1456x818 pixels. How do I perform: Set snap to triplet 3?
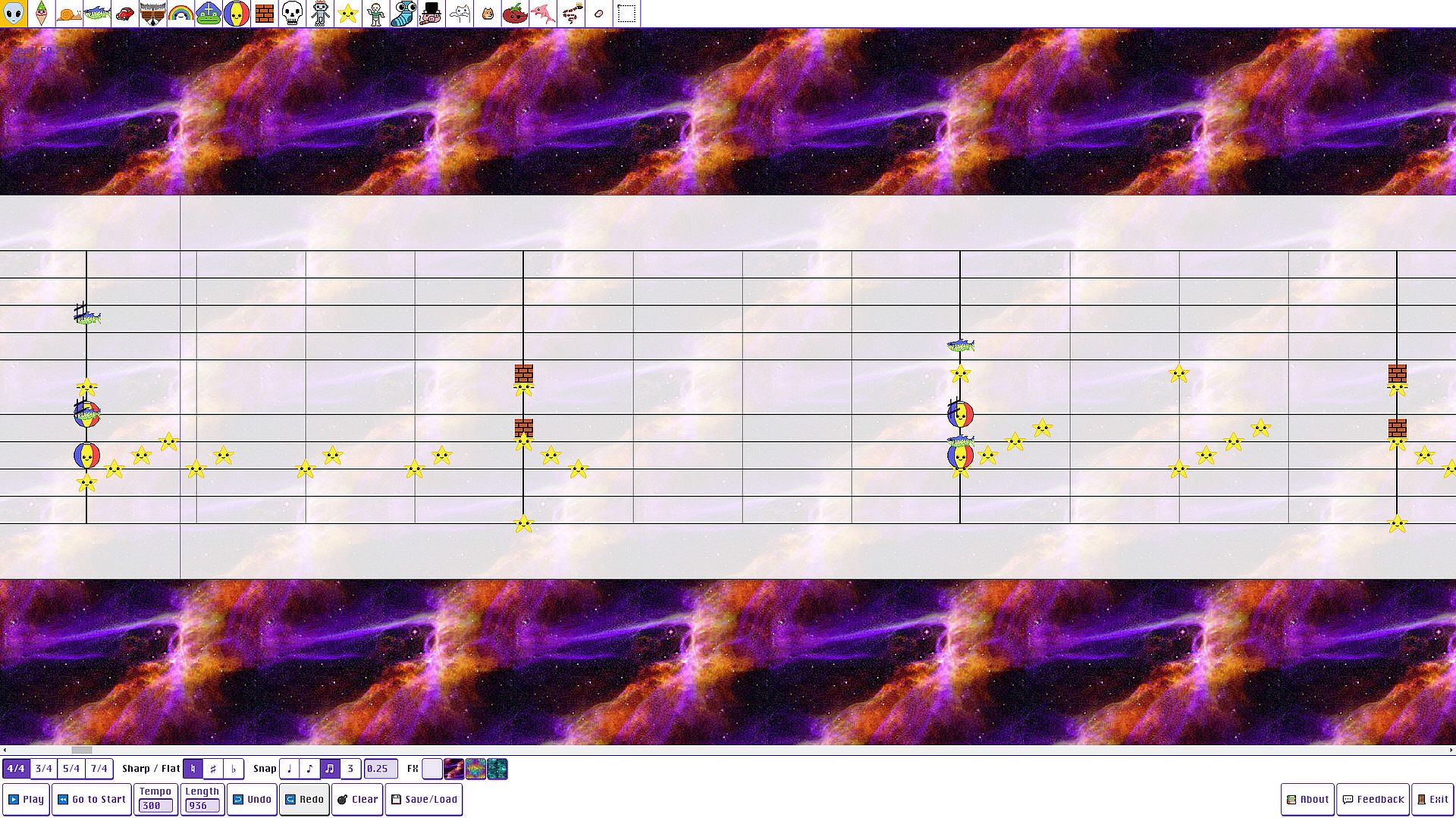[350, 769]
